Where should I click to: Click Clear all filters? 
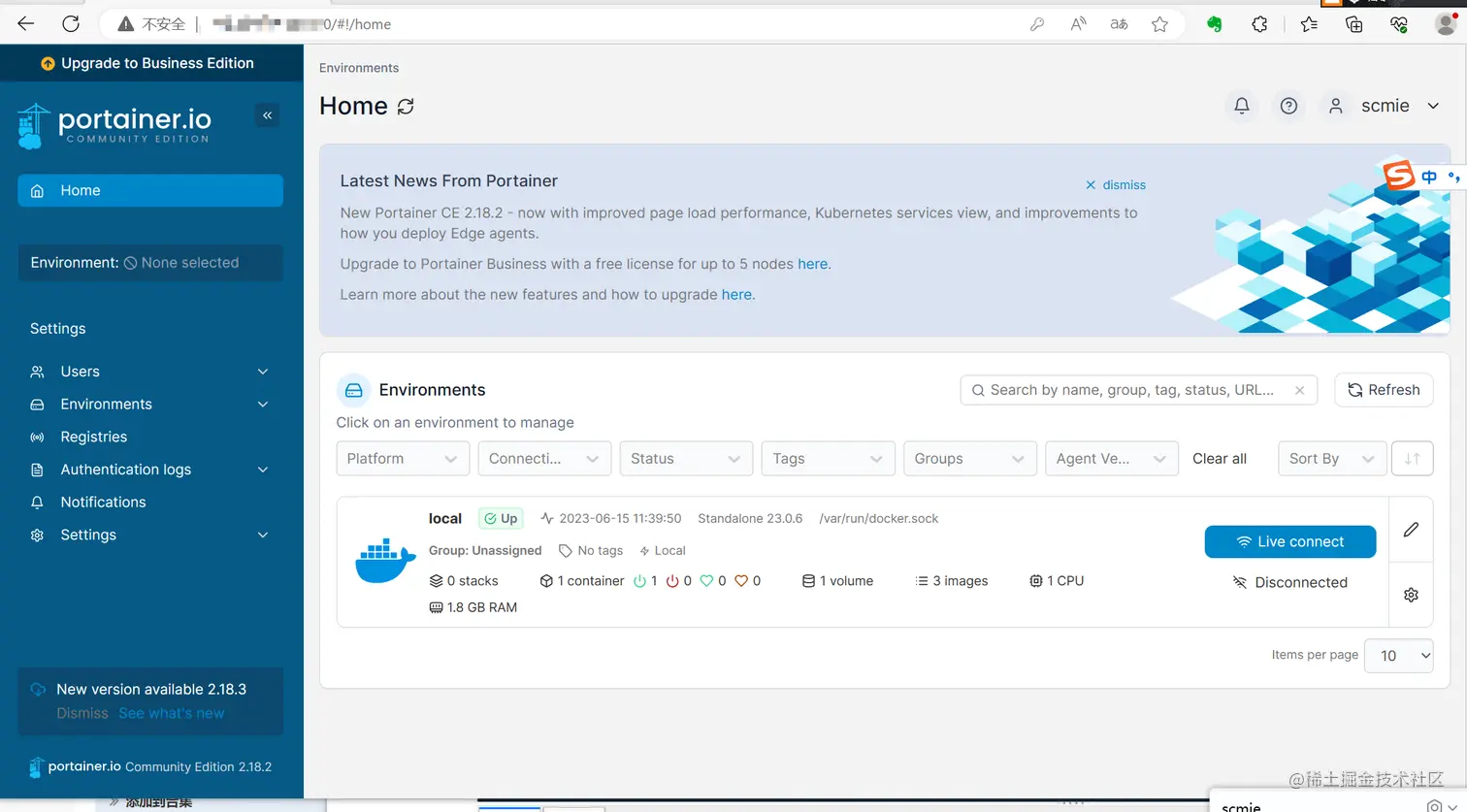click(1220, 459)
